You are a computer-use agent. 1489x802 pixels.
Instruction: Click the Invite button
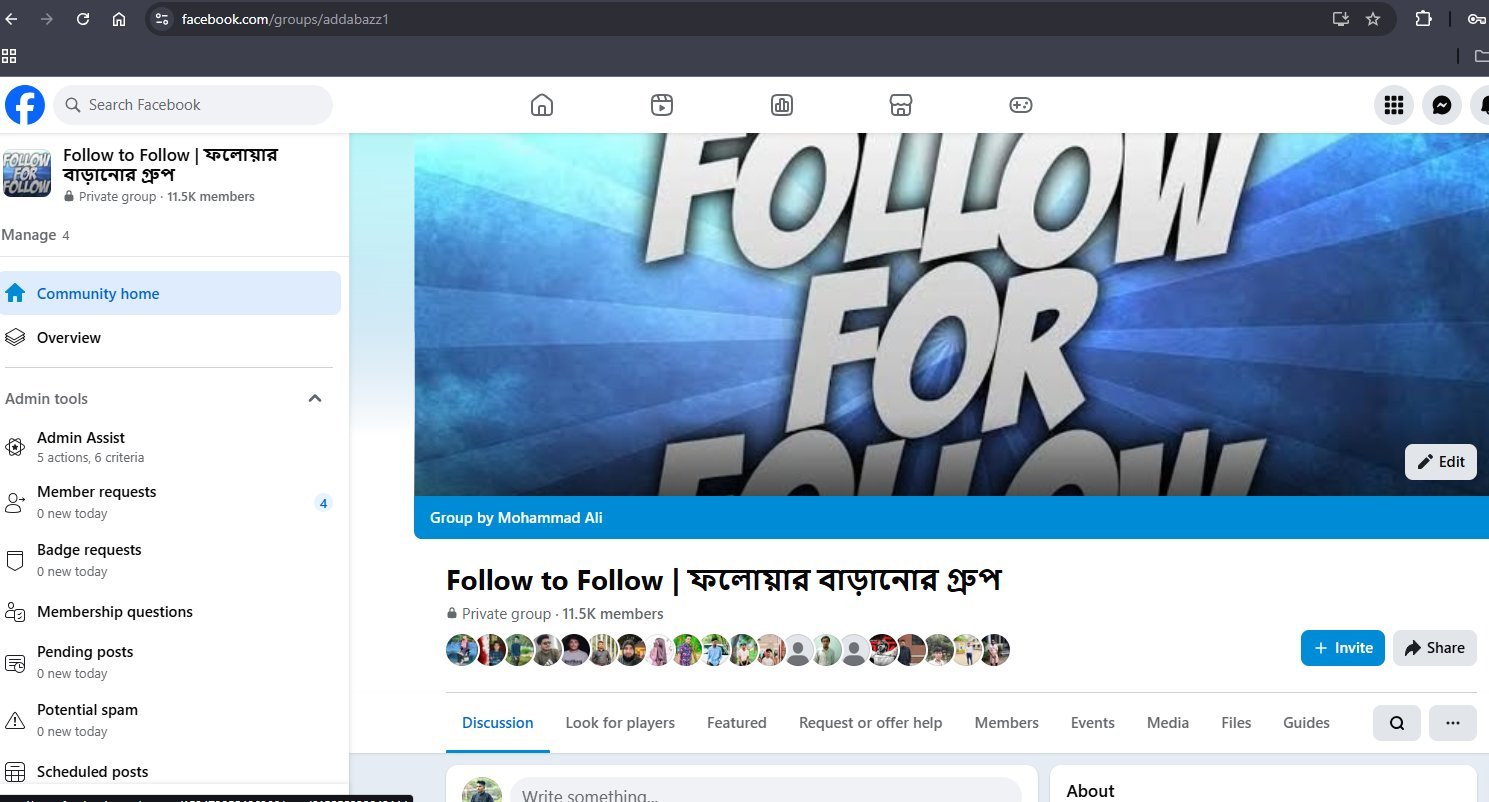(x=1343, y=648)
